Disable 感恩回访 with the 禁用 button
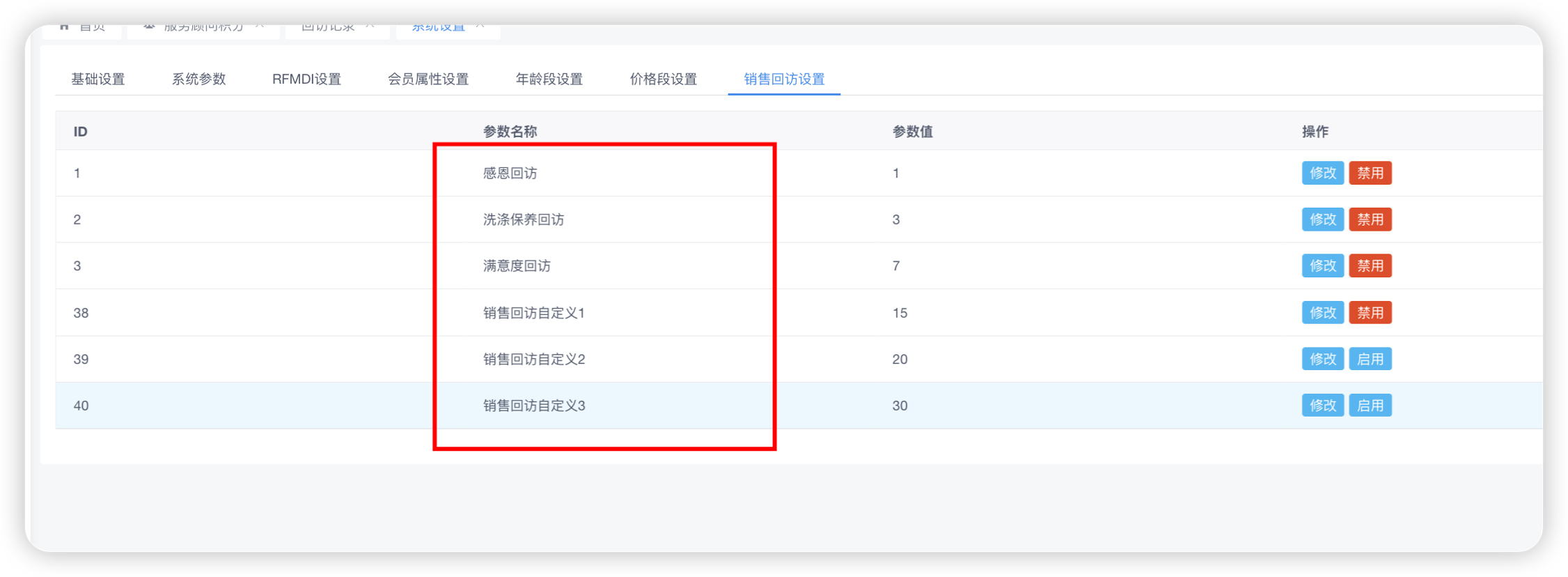Screen dimensions: 1568x577 1370,173
